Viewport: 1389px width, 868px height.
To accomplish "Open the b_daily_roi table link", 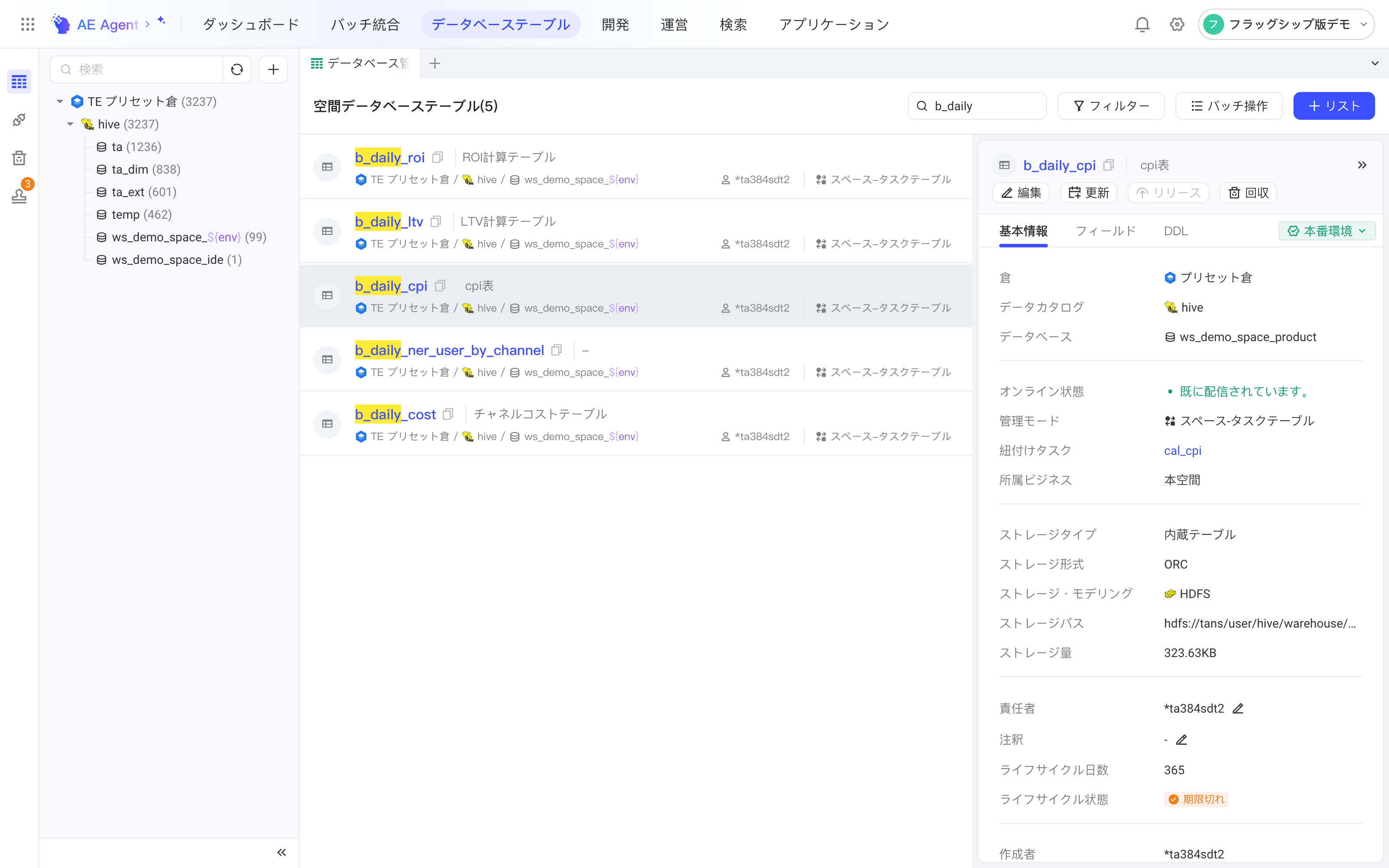I will click(x=389, y=157).
